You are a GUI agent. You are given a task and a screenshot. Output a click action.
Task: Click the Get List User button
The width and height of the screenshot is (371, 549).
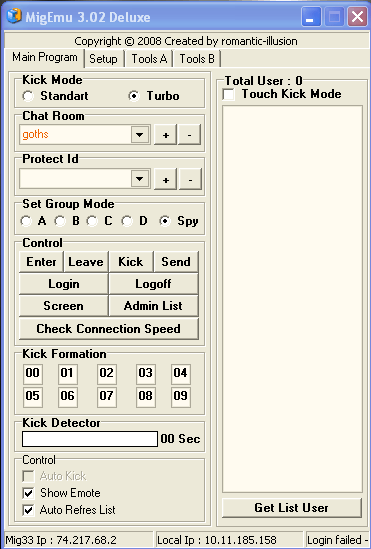(292, 508)
